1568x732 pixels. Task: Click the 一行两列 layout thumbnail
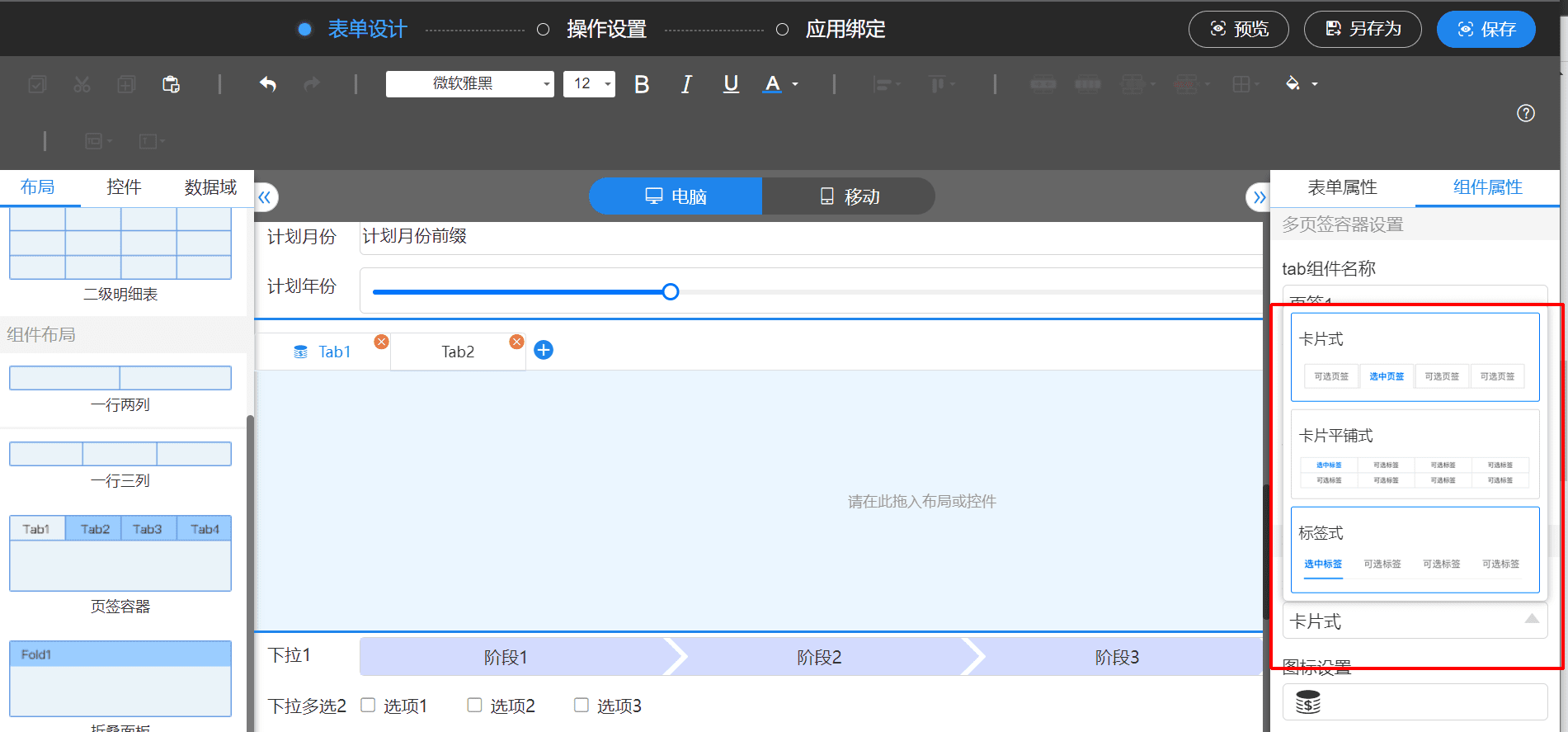coord(120,378)
